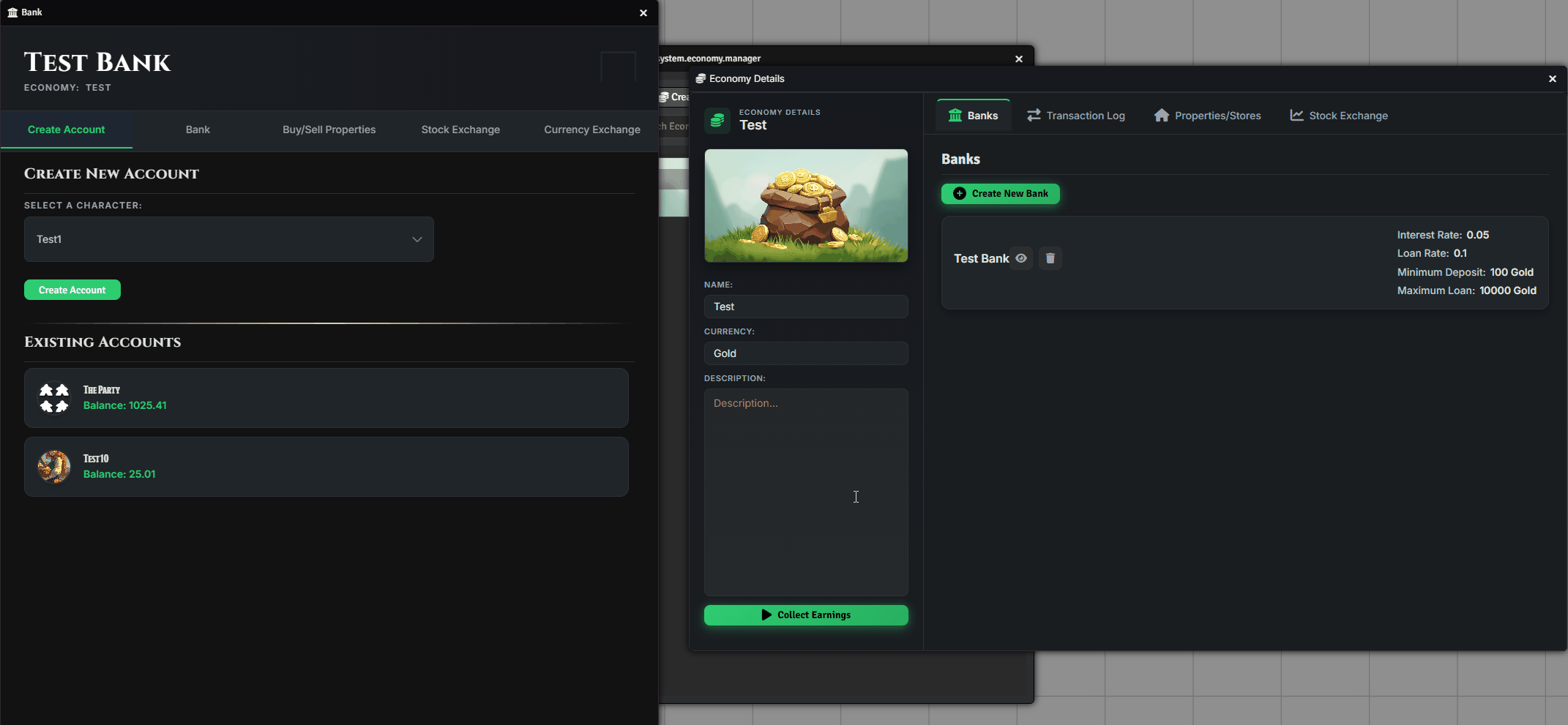Click into the Description text area
Viewport: 1568px width, 725px height.
[x=806, y=492]
